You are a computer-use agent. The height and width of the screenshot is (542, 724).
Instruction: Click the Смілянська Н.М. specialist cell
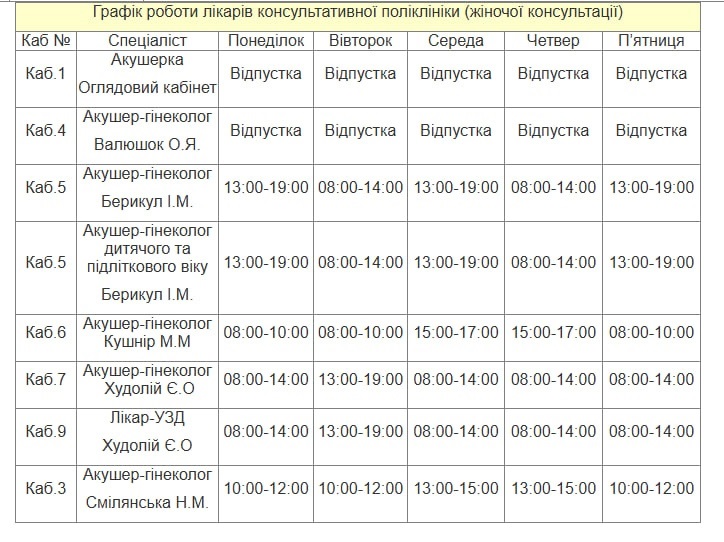click(147, 488)
